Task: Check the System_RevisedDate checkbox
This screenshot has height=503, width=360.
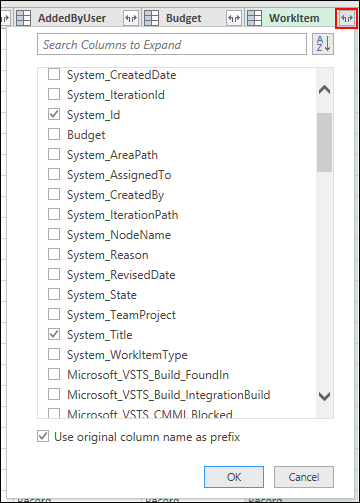Action: (x=54, y=274)
